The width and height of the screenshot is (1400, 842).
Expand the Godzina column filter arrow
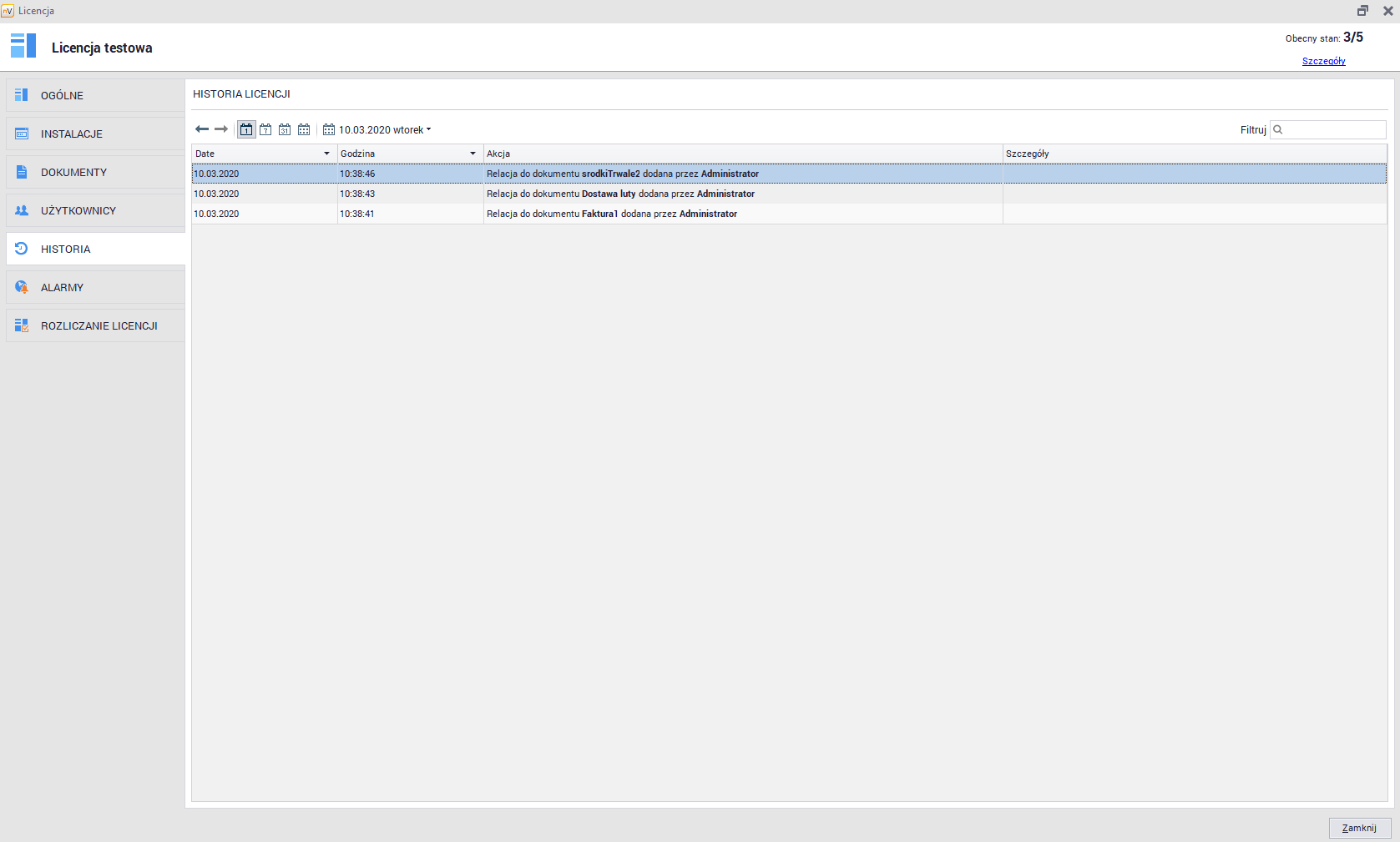[473, 154]
